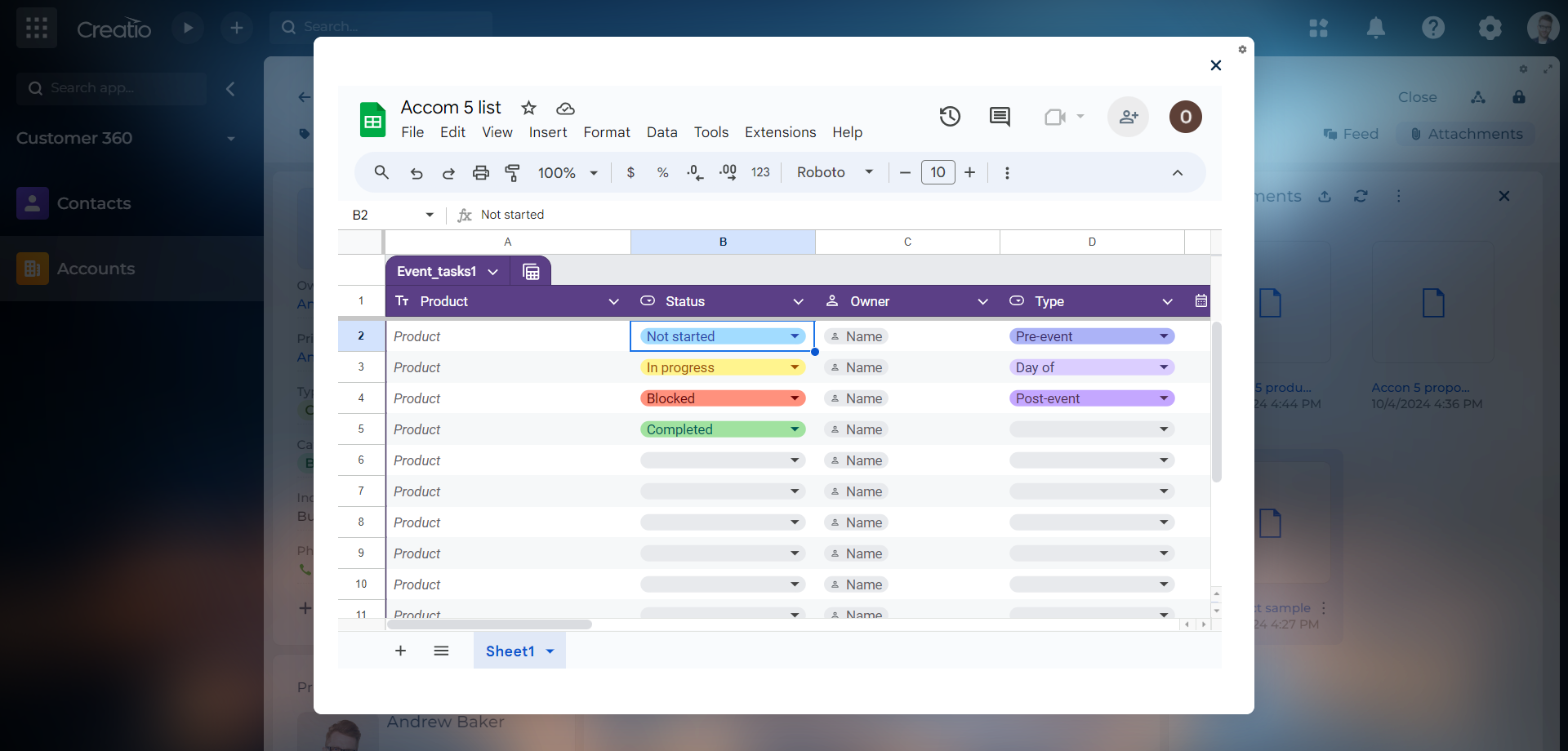1568x751 pixels.
Task: Open version history clock icon
Action: (x=949, y=117)
